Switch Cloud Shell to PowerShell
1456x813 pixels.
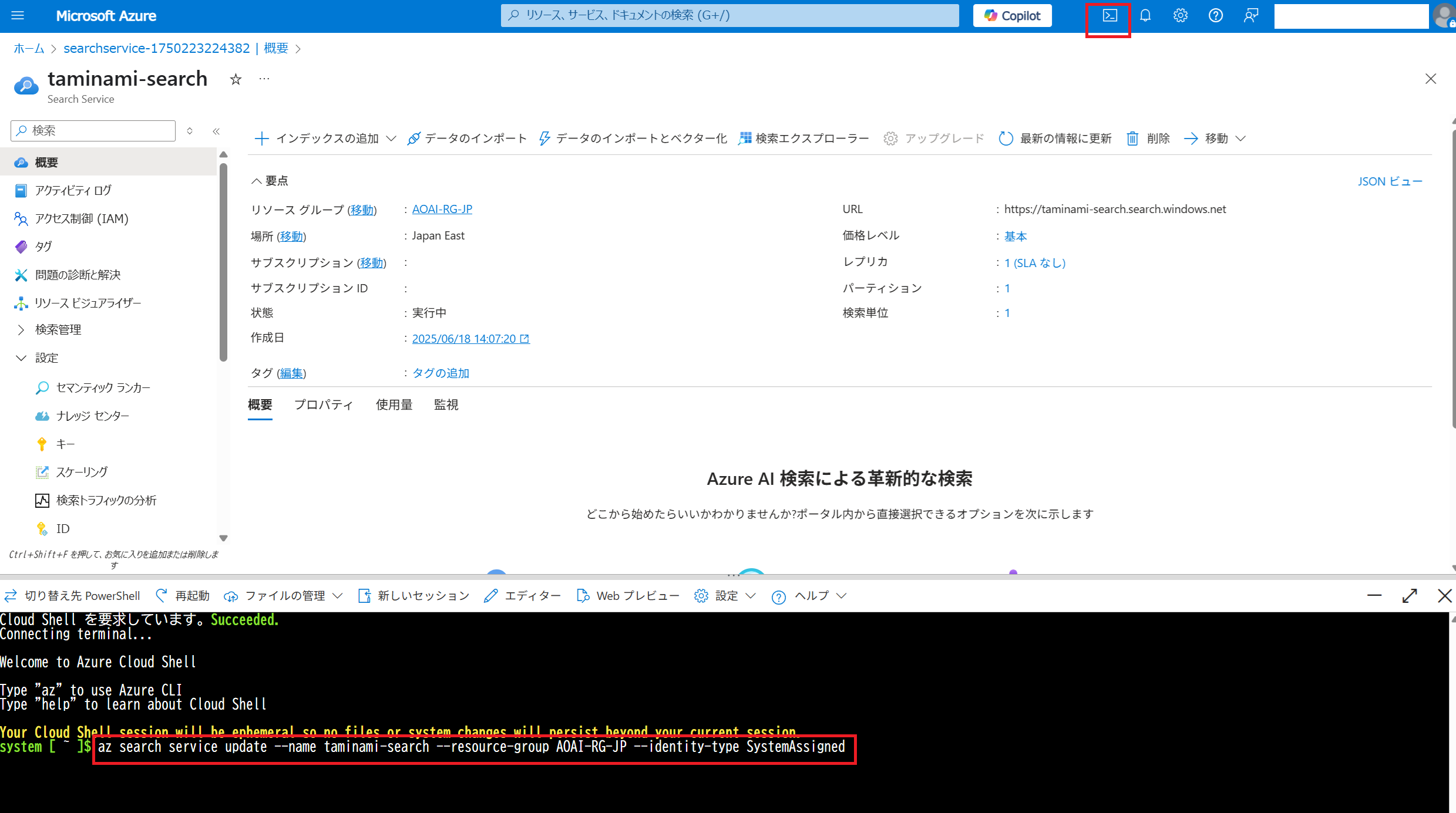(72, 596)
